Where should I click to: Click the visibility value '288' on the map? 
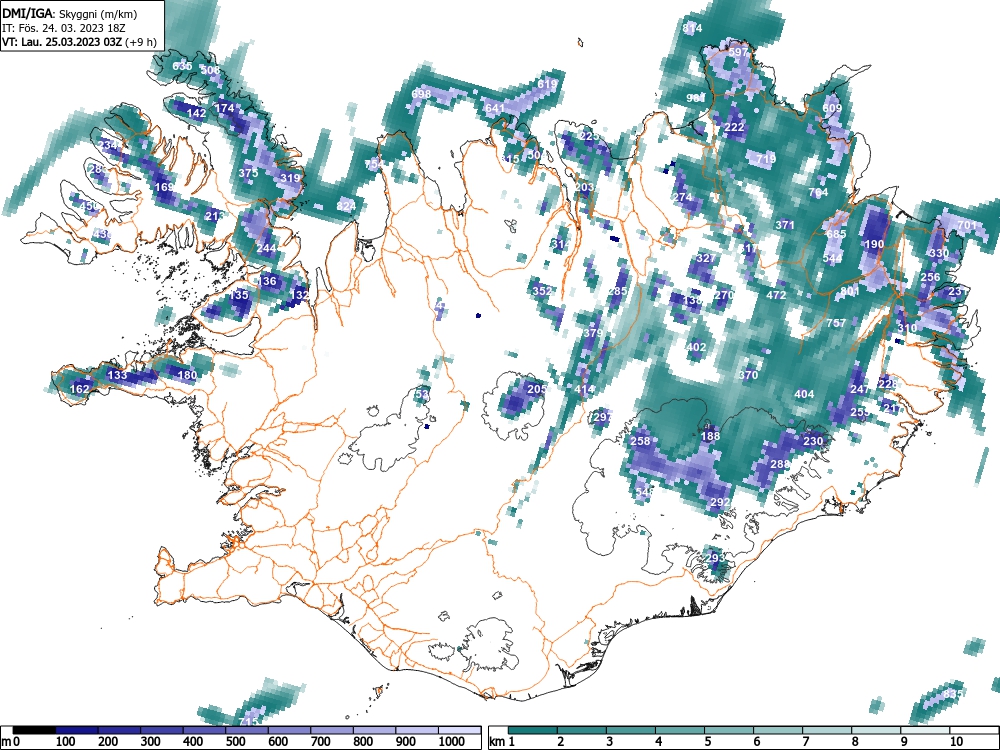[x=780, y=464]
